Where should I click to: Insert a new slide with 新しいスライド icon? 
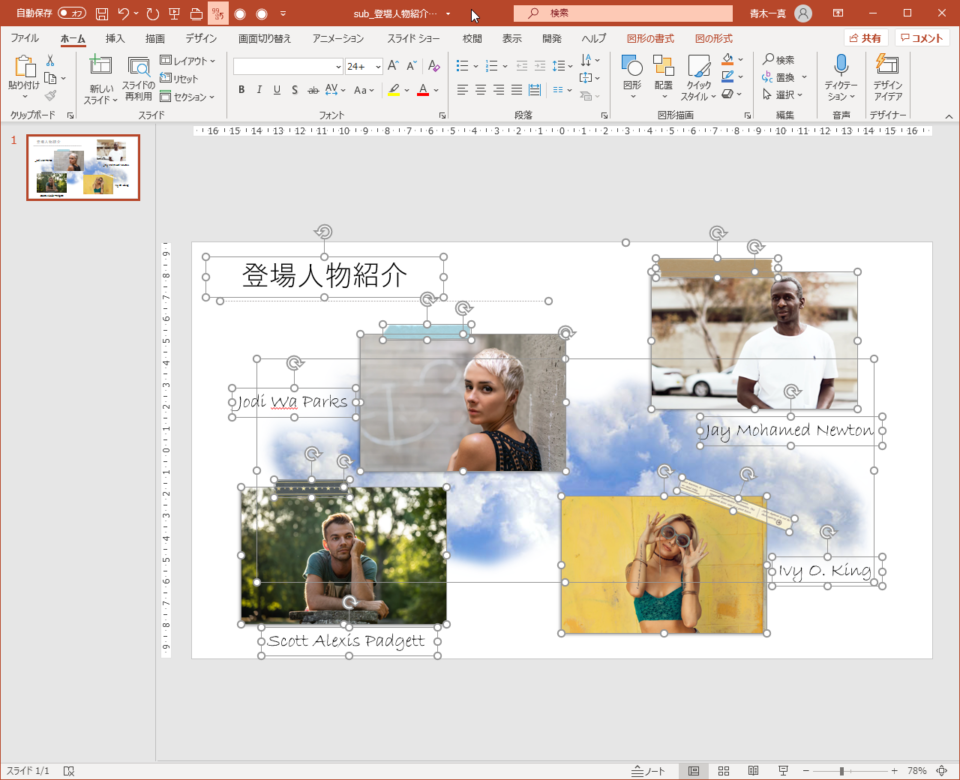[100, 66]
